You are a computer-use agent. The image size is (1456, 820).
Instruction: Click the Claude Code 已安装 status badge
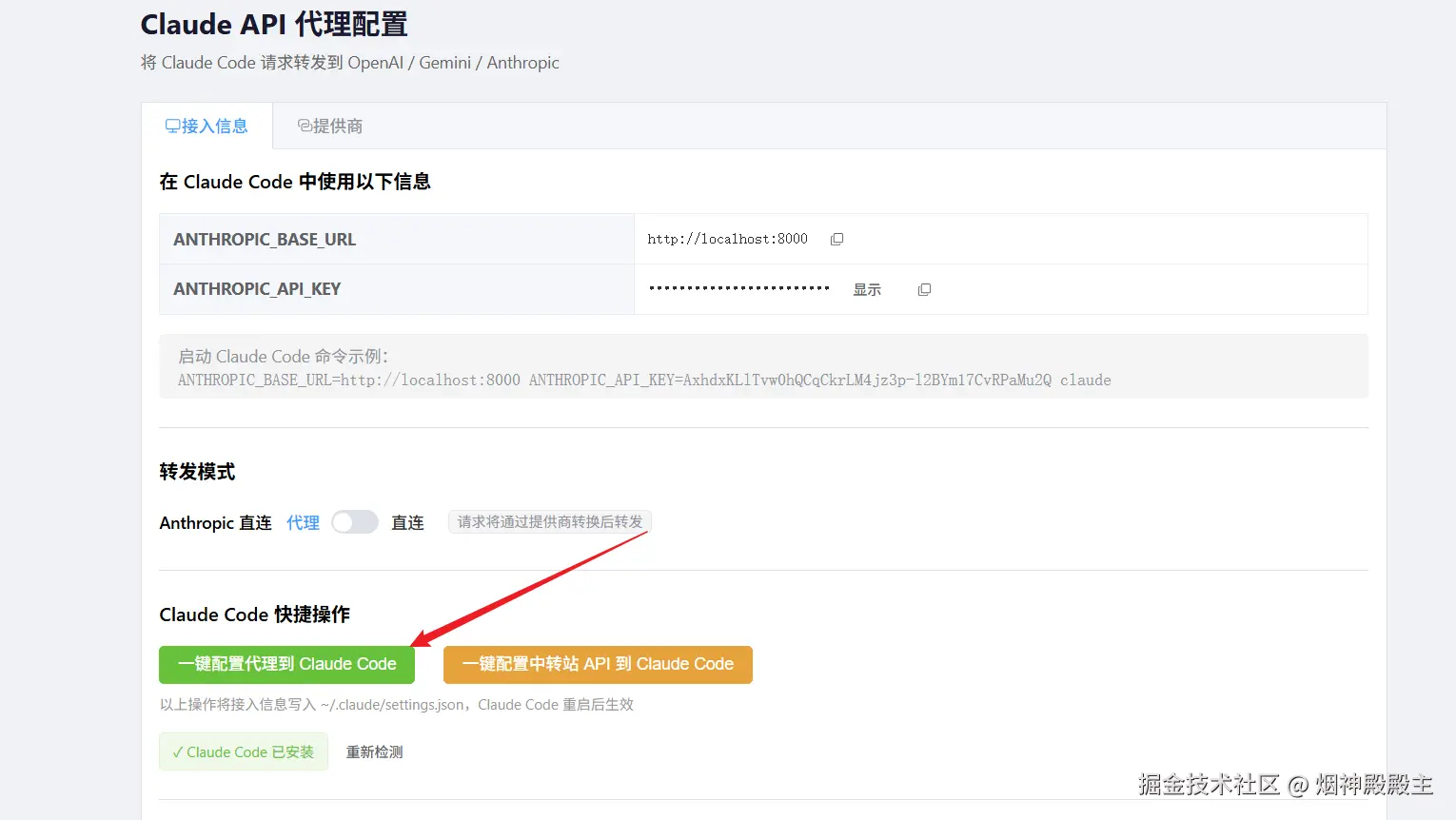point(244,752)
